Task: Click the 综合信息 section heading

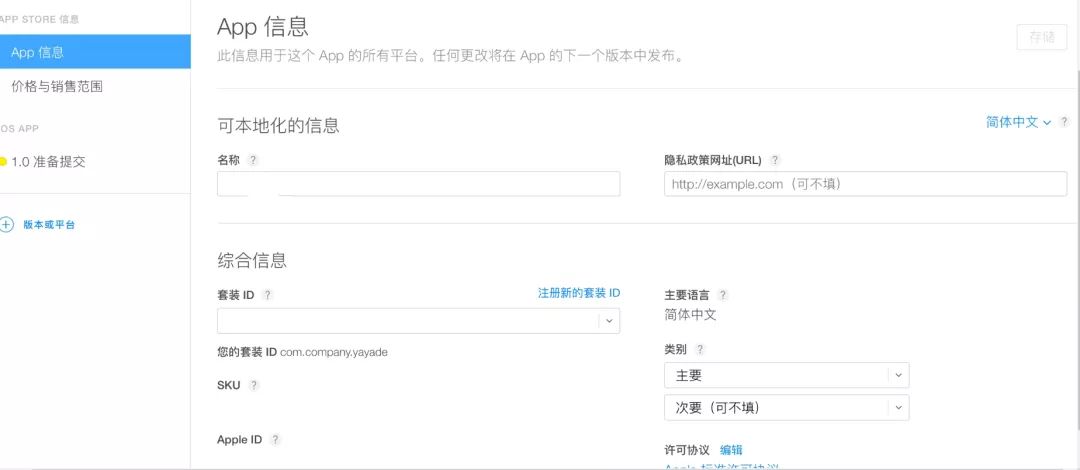Action: click(252, 260)
